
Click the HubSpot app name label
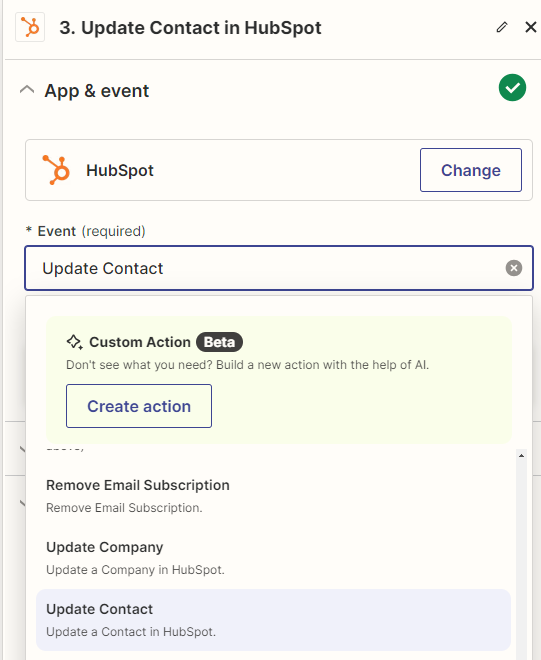[120, 170]
